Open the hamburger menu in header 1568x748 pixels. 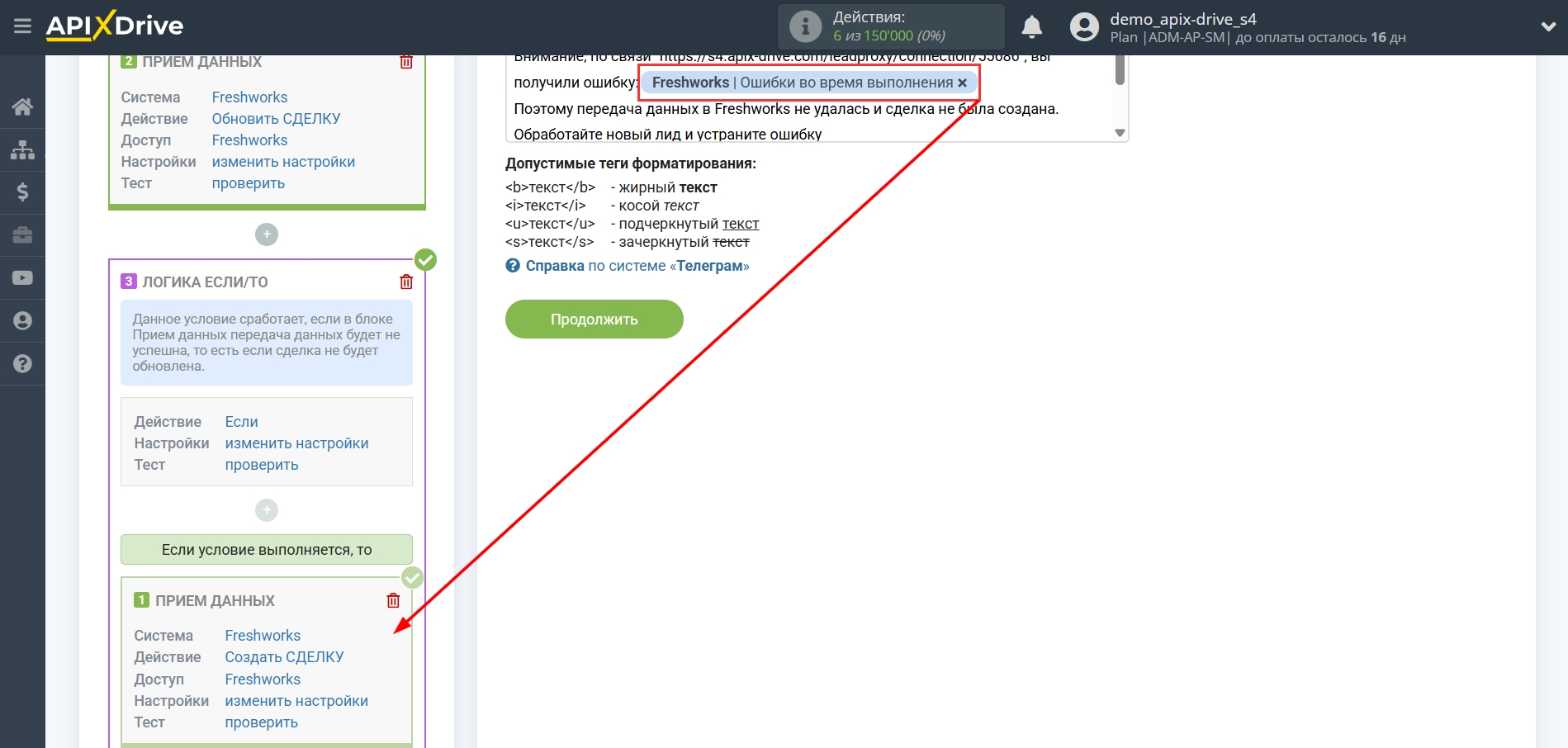click(22, 26)
